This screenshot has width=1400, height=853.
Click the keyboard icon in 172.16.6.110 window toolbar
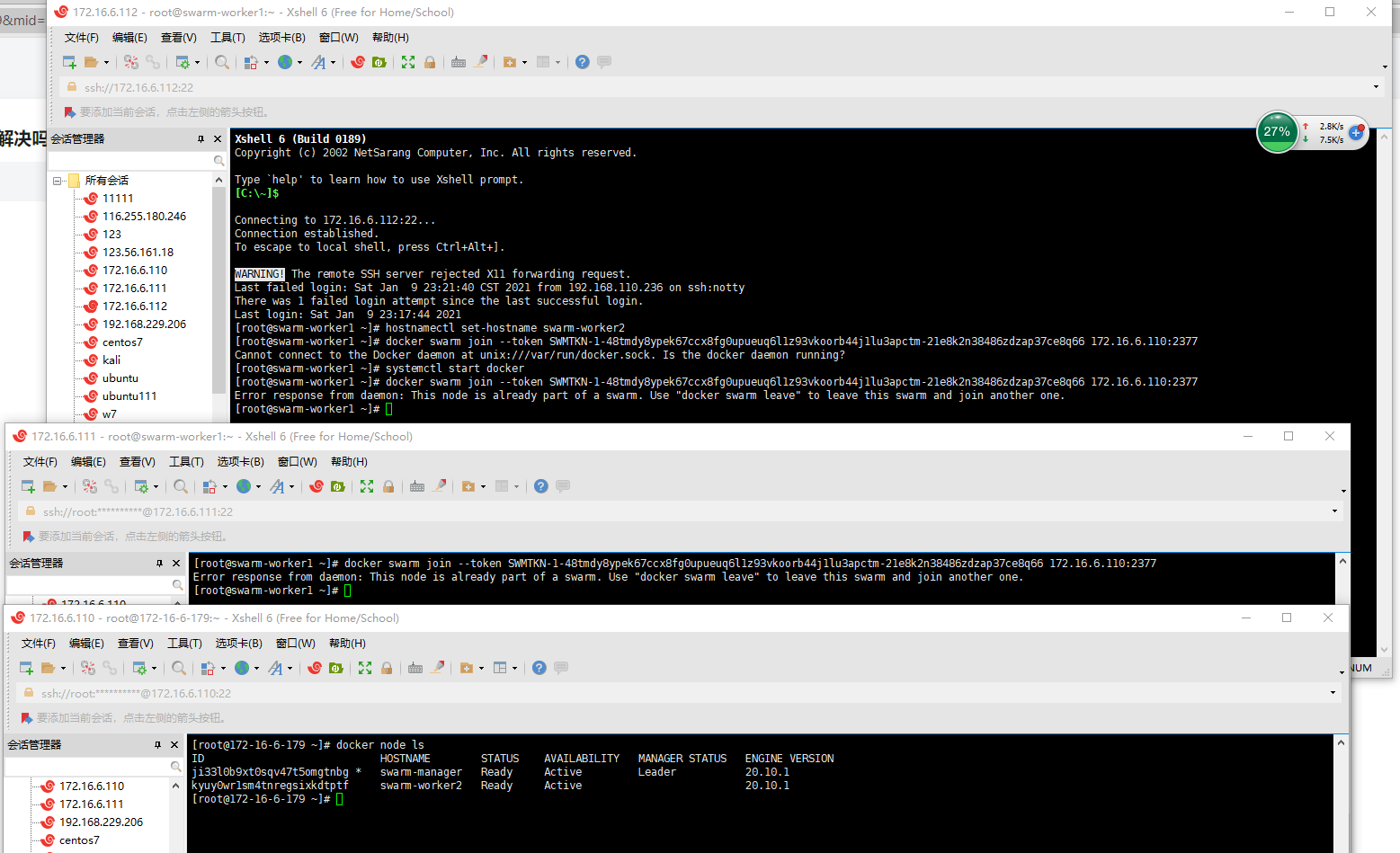pyautogui.click(x=415, y=668)
